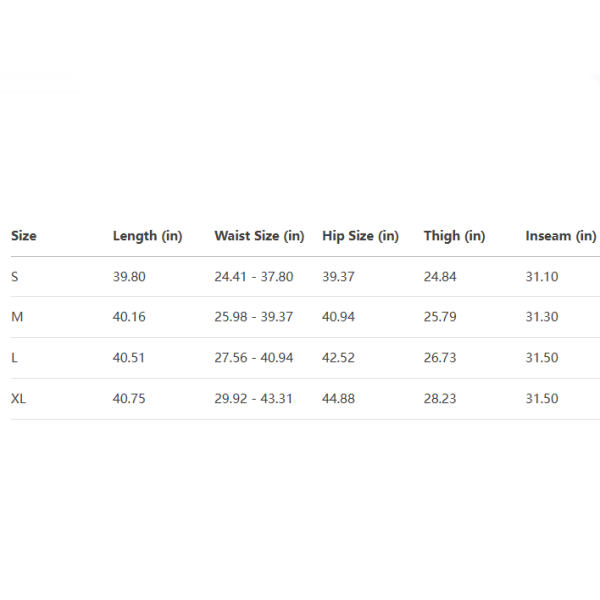600x600 pixels.
Task: Click waist range 25.98 - 39.37
Action: click(254, 317)
